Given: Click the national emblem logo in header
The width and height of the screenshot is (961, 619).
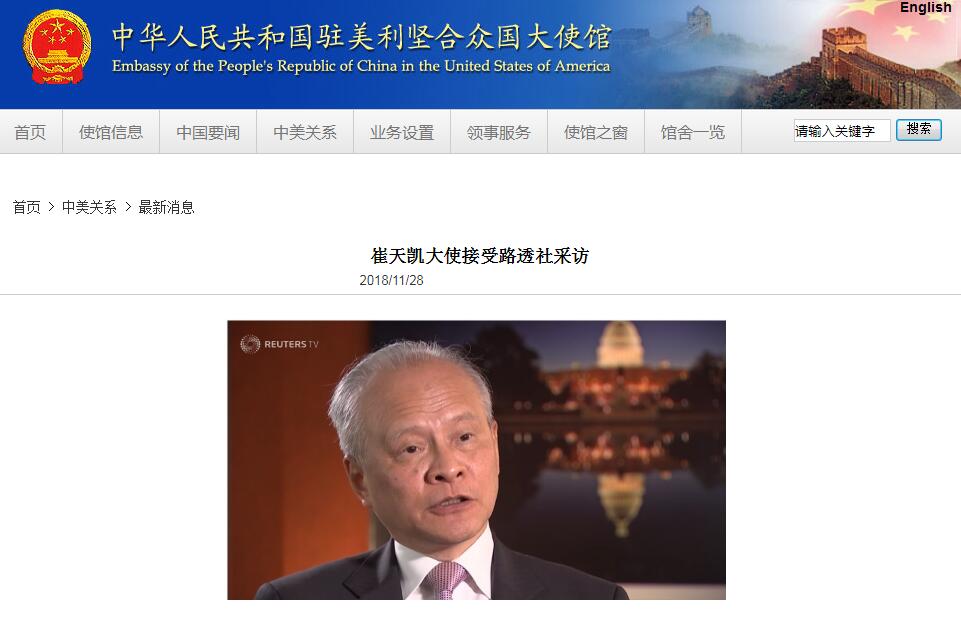Looking at the screenshot, I should click(x=56, y=47).
